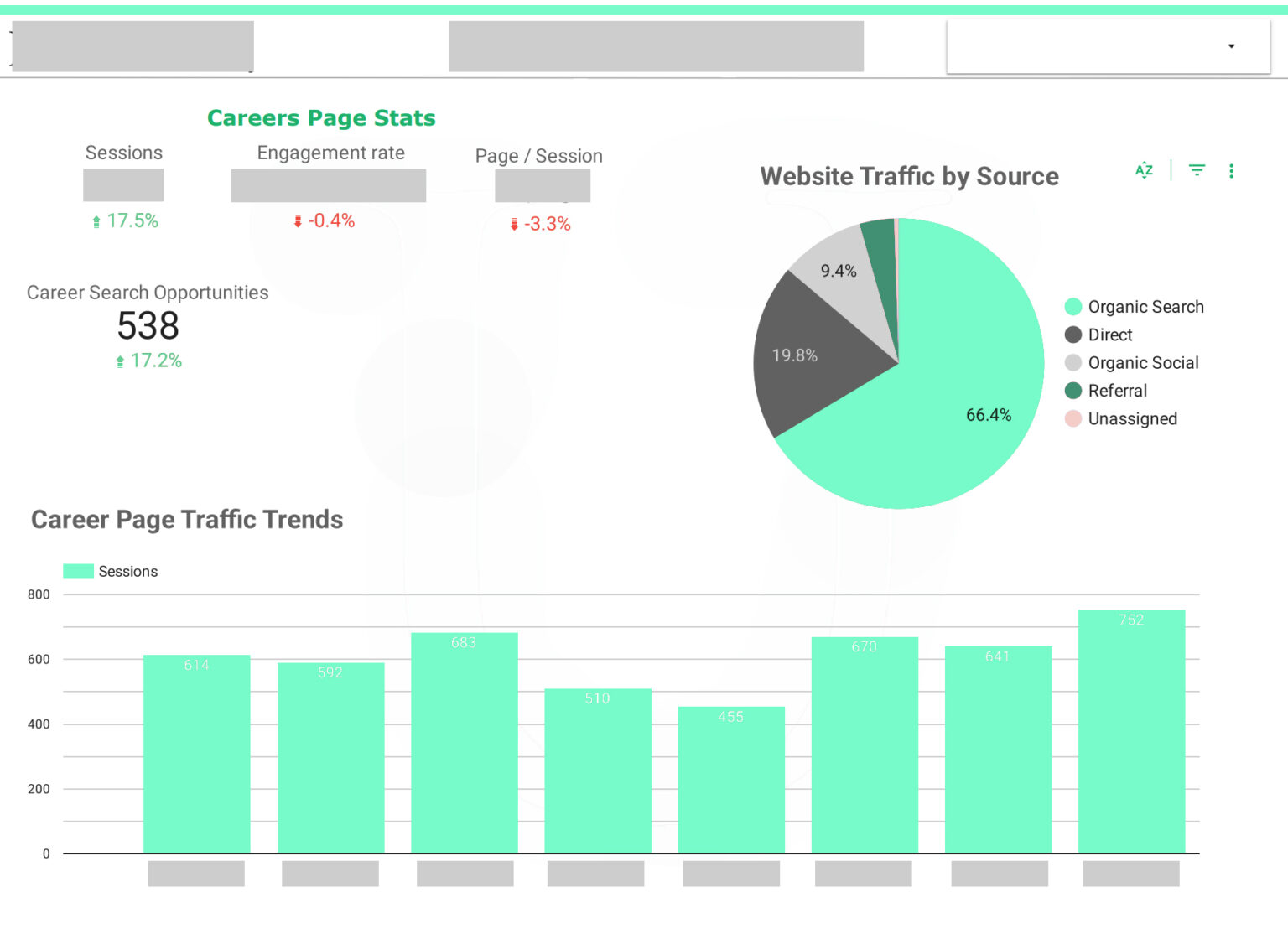Click the 538 Career Search Opportunities value

pyautogui.click(x=148, y=325)
